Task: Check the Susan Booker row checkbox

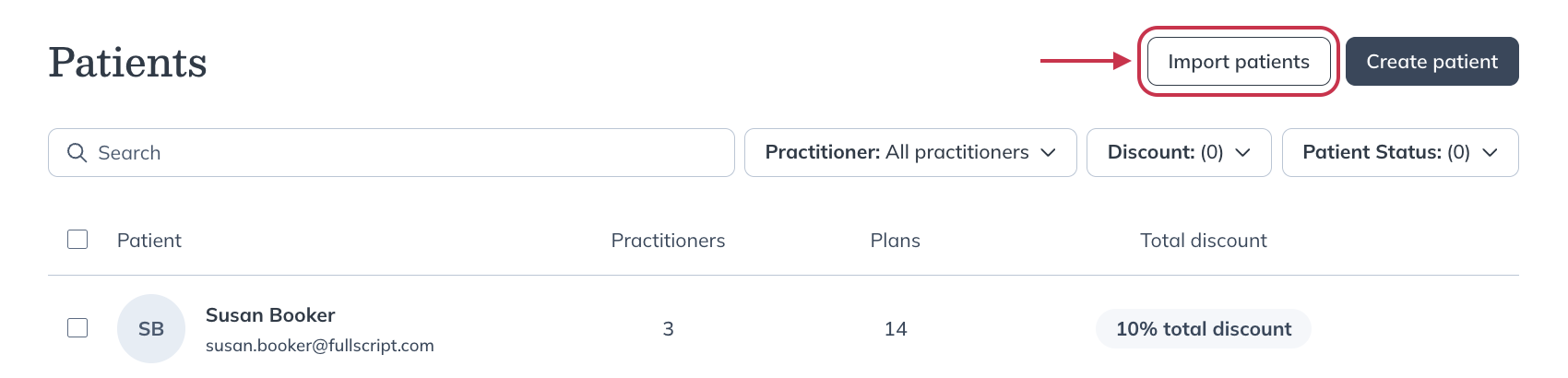Action: [x=77, y=328]
